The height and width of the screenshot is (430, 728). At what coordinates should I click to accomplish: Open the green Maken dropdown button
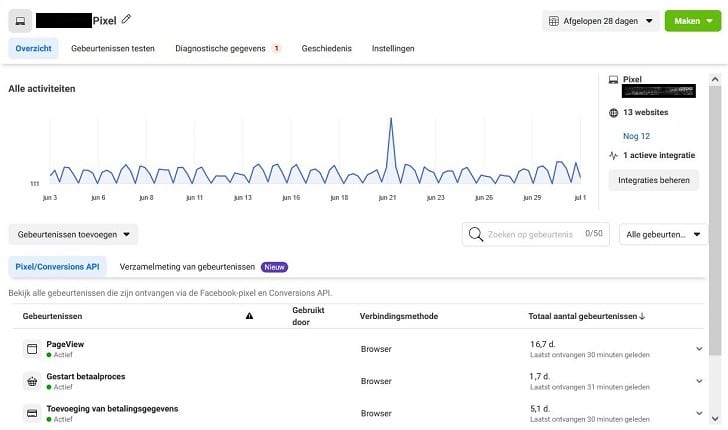point(693,21)
